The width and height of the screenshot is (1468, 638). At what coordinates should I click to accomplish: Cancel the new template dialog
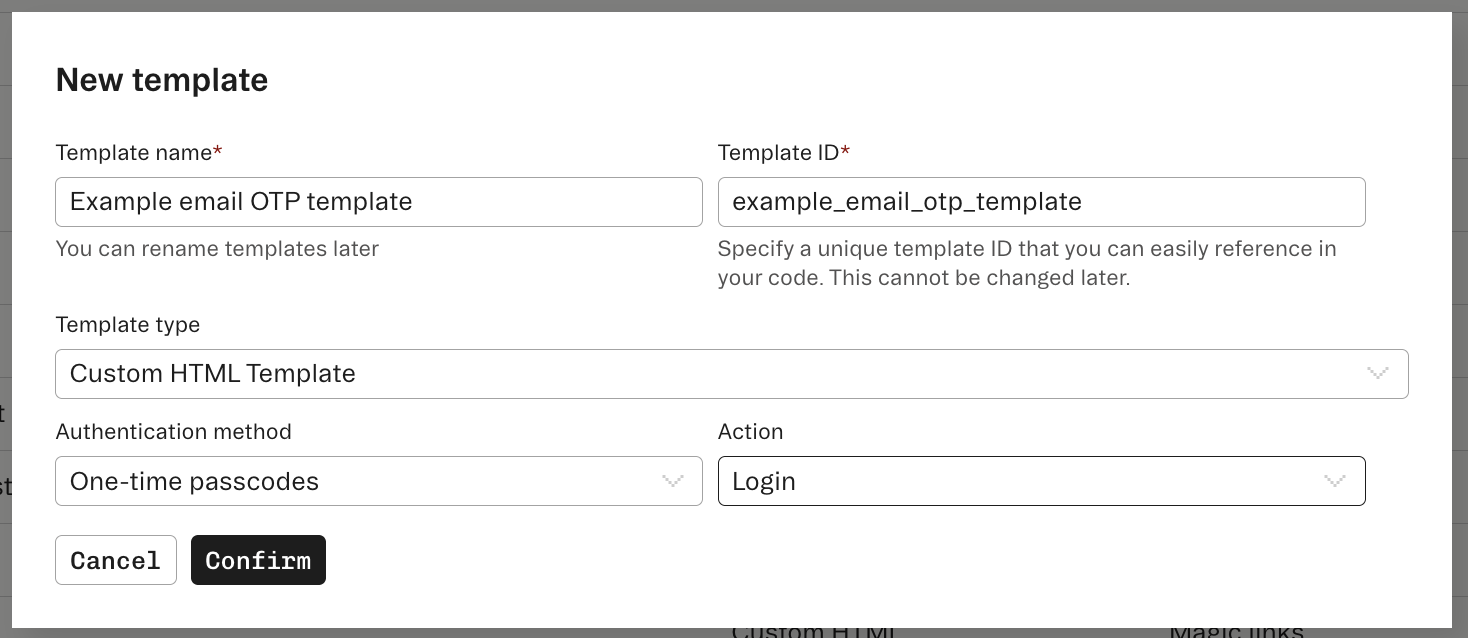[115, 560]
